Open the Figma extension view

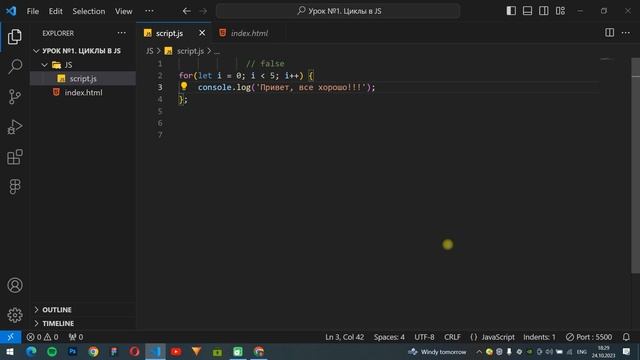point(15,187)
